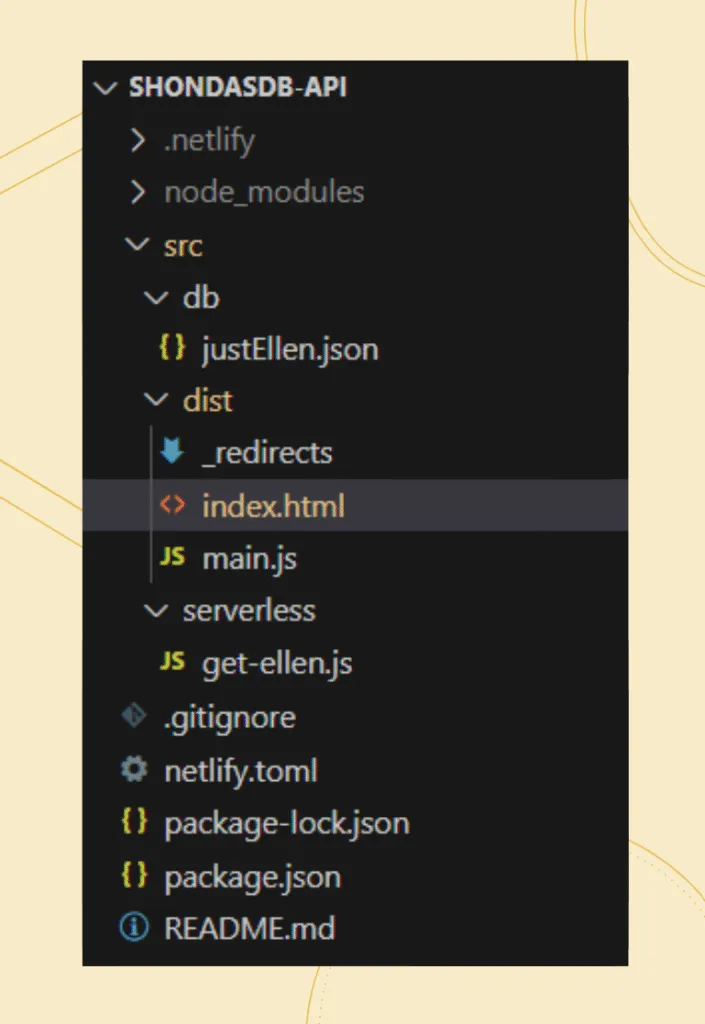705x1024 pixels.
Task: Click the JSON icon beside package-lock.json
Action: tap(135, 822)
